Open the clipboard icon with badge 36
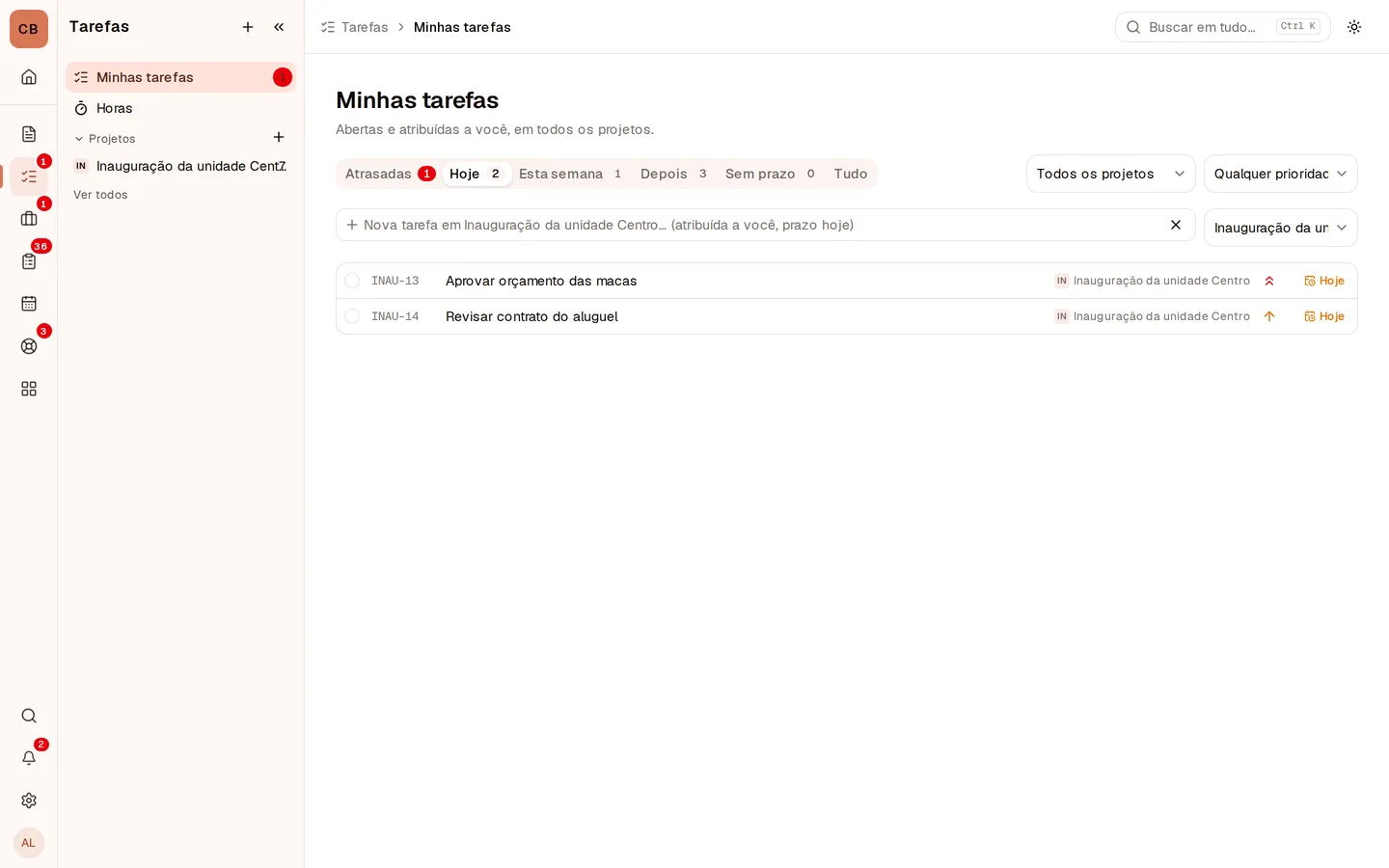This screenshot has width=1389, height=868. (x=29, y=261)
